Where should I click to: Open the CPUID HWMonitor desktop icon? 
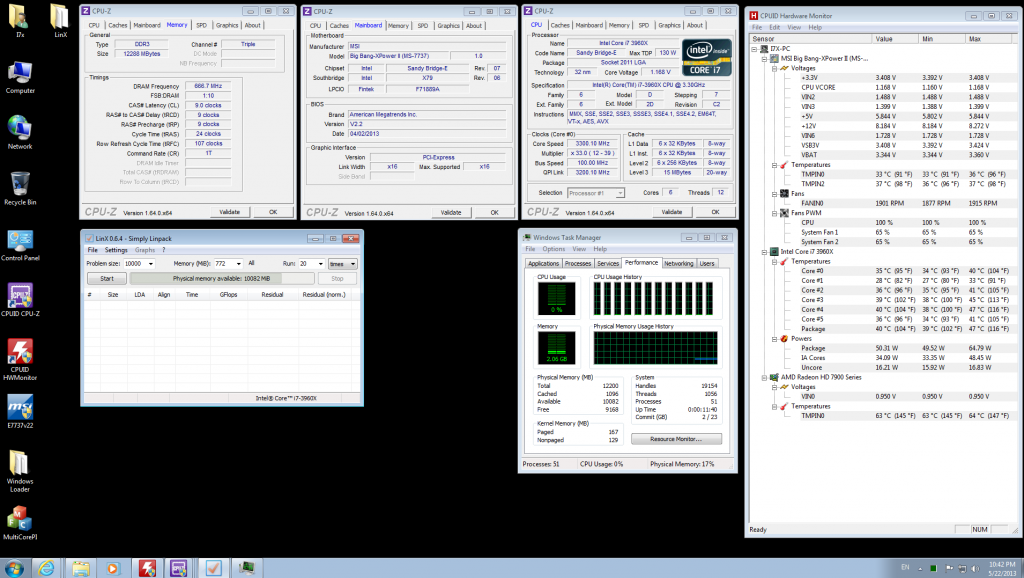coord(20,352)
